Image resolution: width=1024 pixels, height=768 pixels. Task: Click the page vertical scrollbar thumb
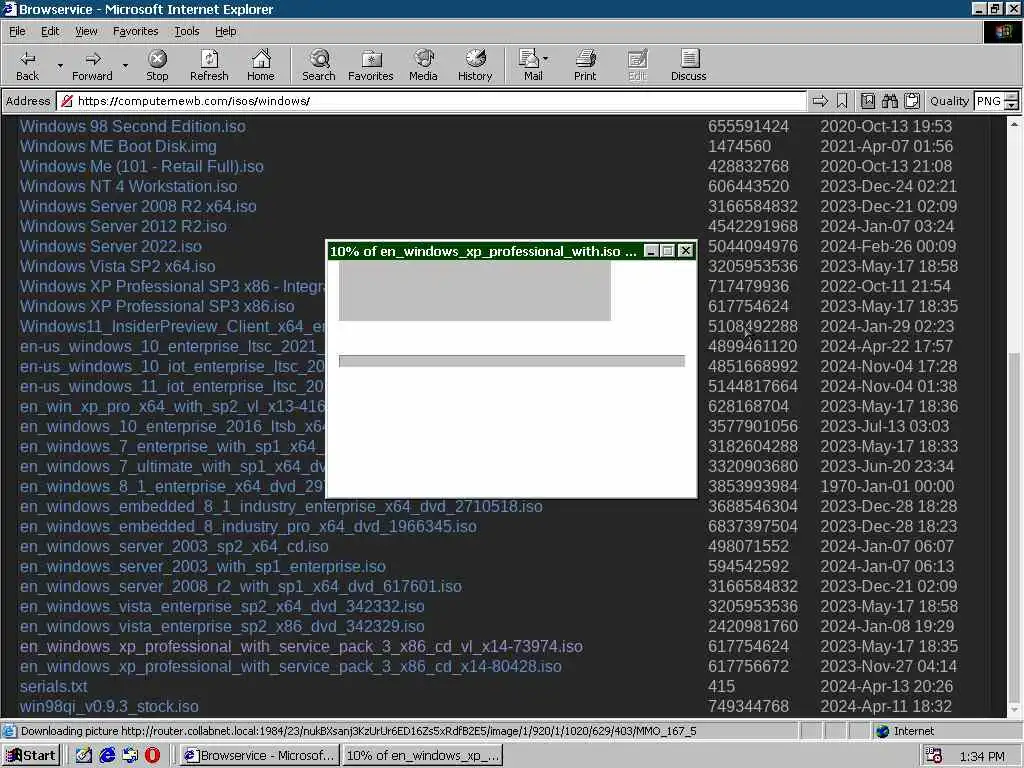coord(1014,526)
